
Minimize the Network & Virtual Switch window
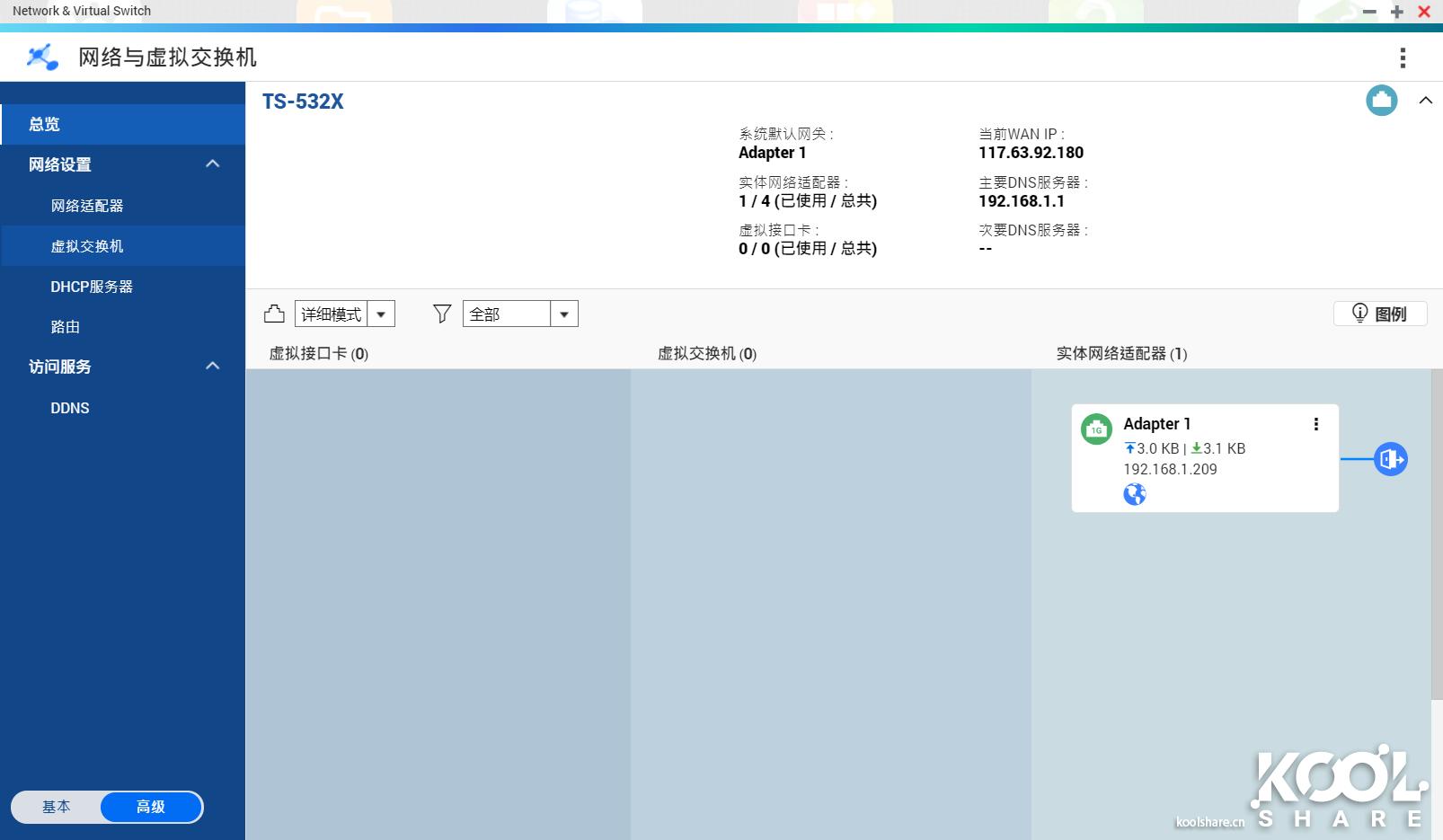pos(1369,12)
